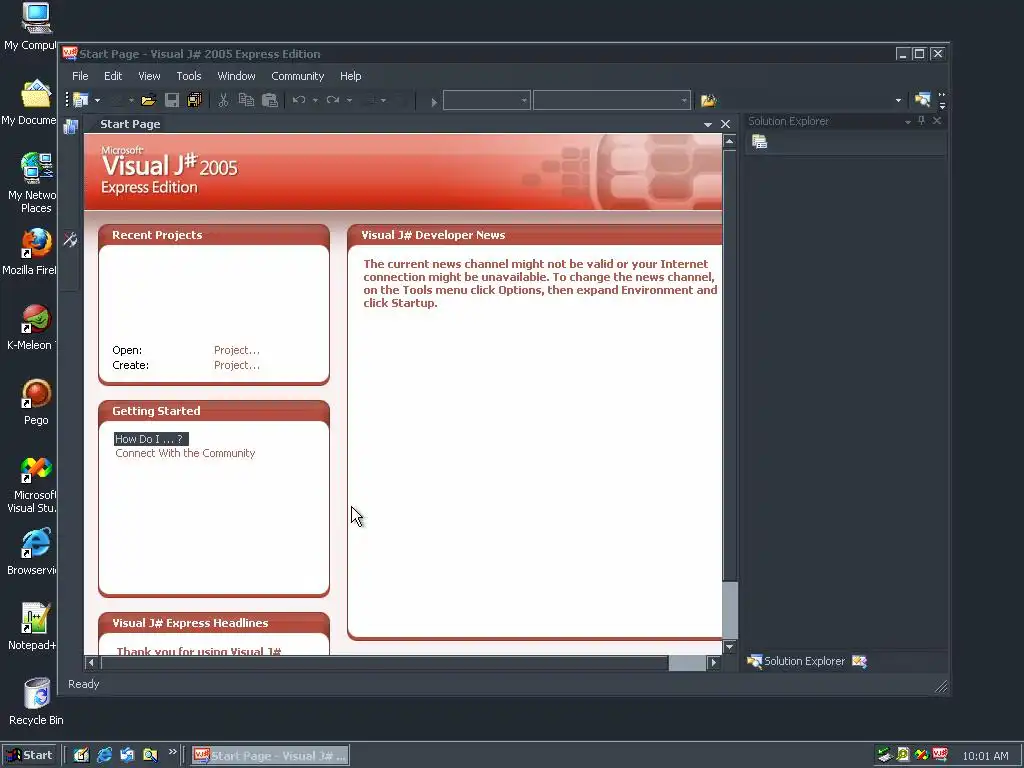Click the Save All toolbar icon
Screen dimensions: 1024x768
pyautogui.click(x=195, y=100)
